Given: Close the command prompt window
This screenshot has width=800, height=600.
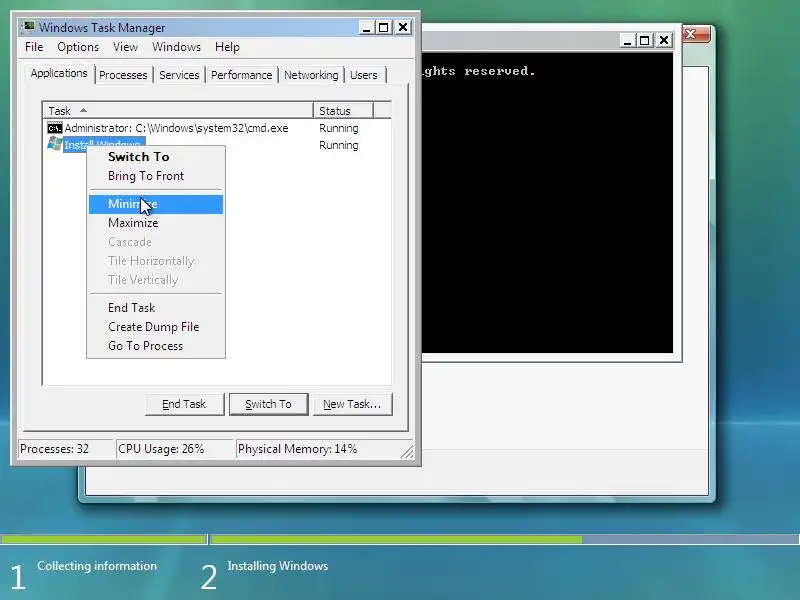Looking at the screenshot, I should 664,40.
